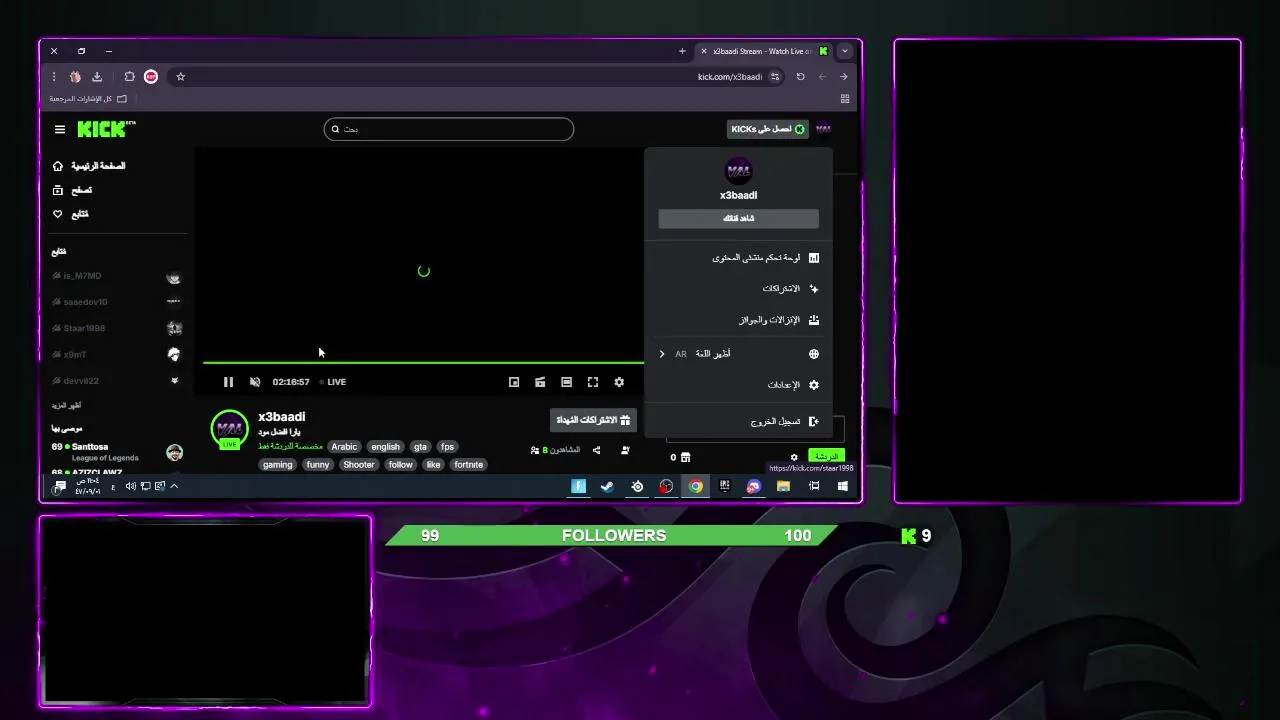
Task: Show more followed channels (اظهر المزيد)
Action: point(67,405)
